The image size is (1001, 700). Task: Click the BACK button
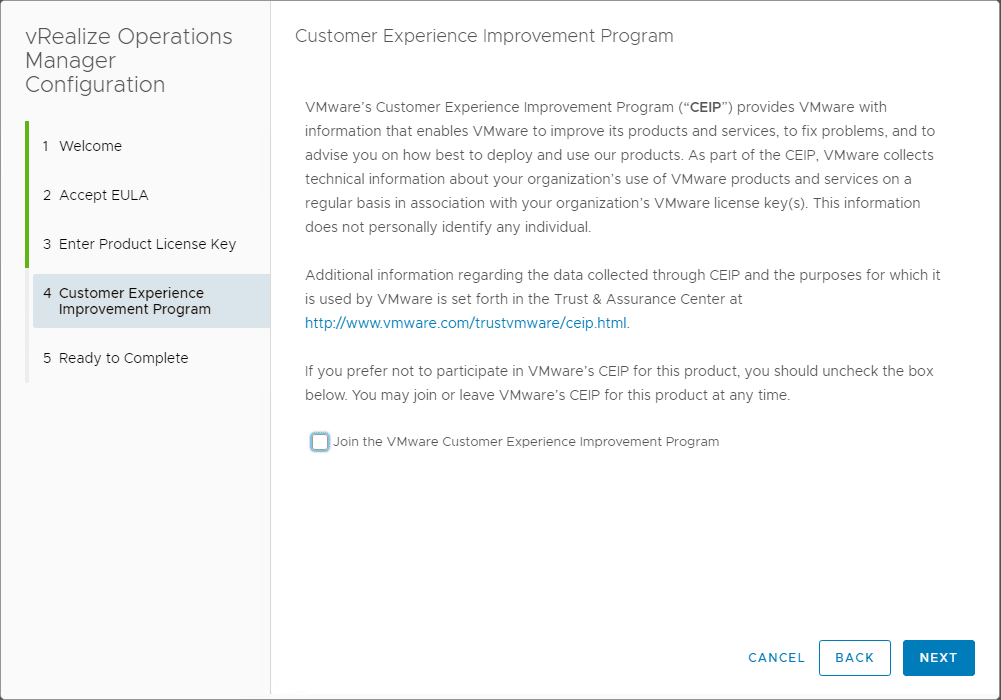click(x=854, y=658)
